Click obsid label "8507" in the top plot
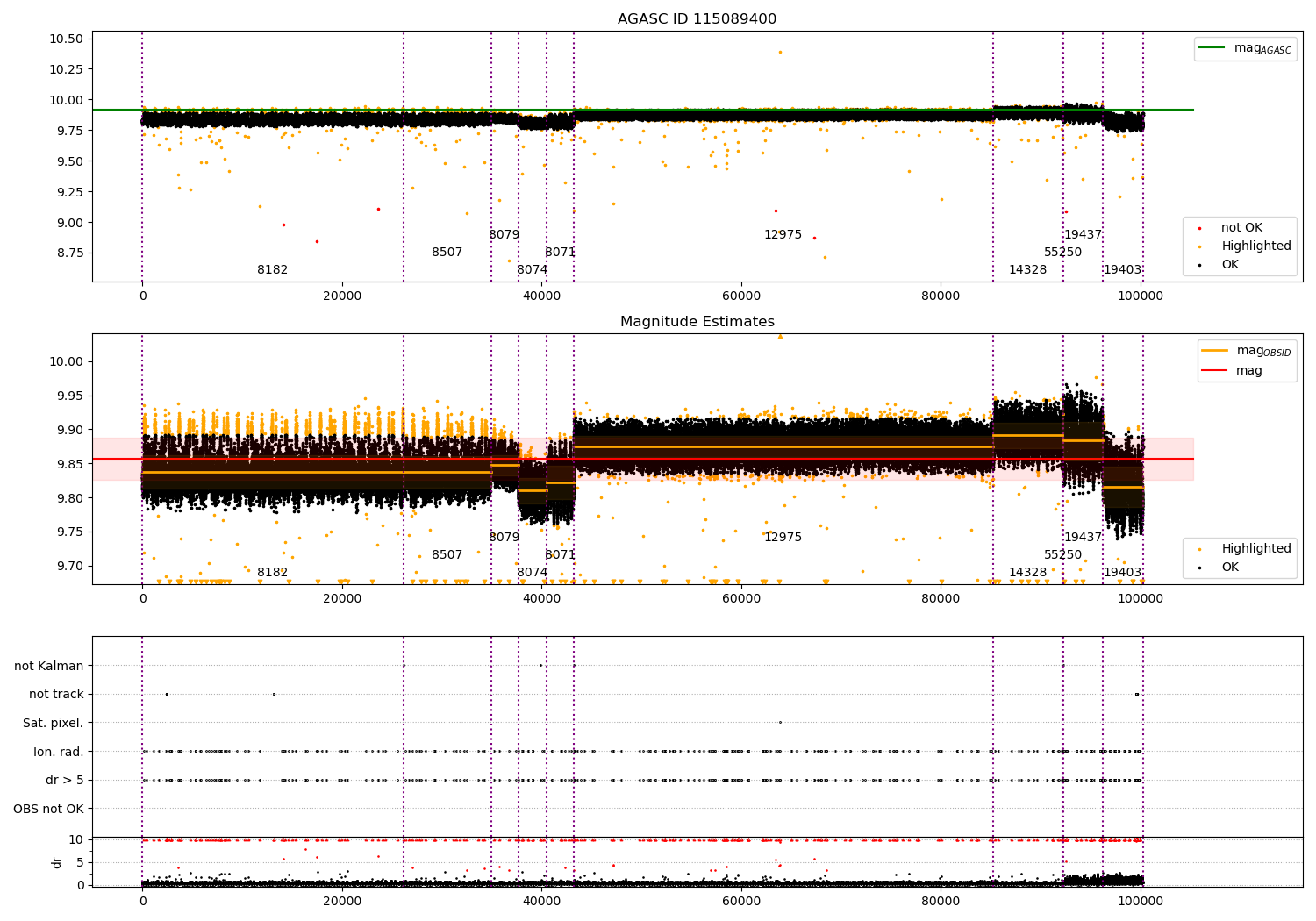1316x921 pixels. pyautogui.click(x=447, y=253)
